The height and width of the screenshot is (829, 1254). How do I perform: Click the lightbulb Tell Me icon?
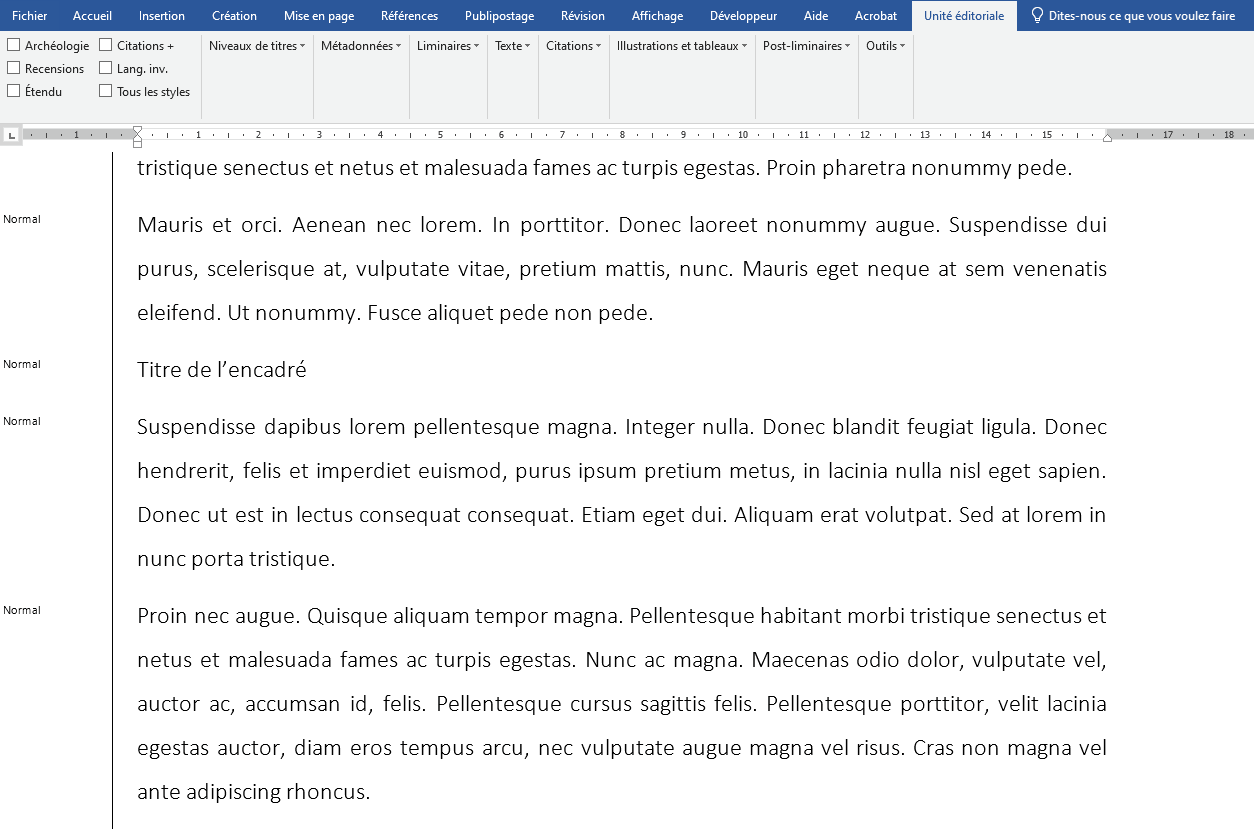(1037, 16)
